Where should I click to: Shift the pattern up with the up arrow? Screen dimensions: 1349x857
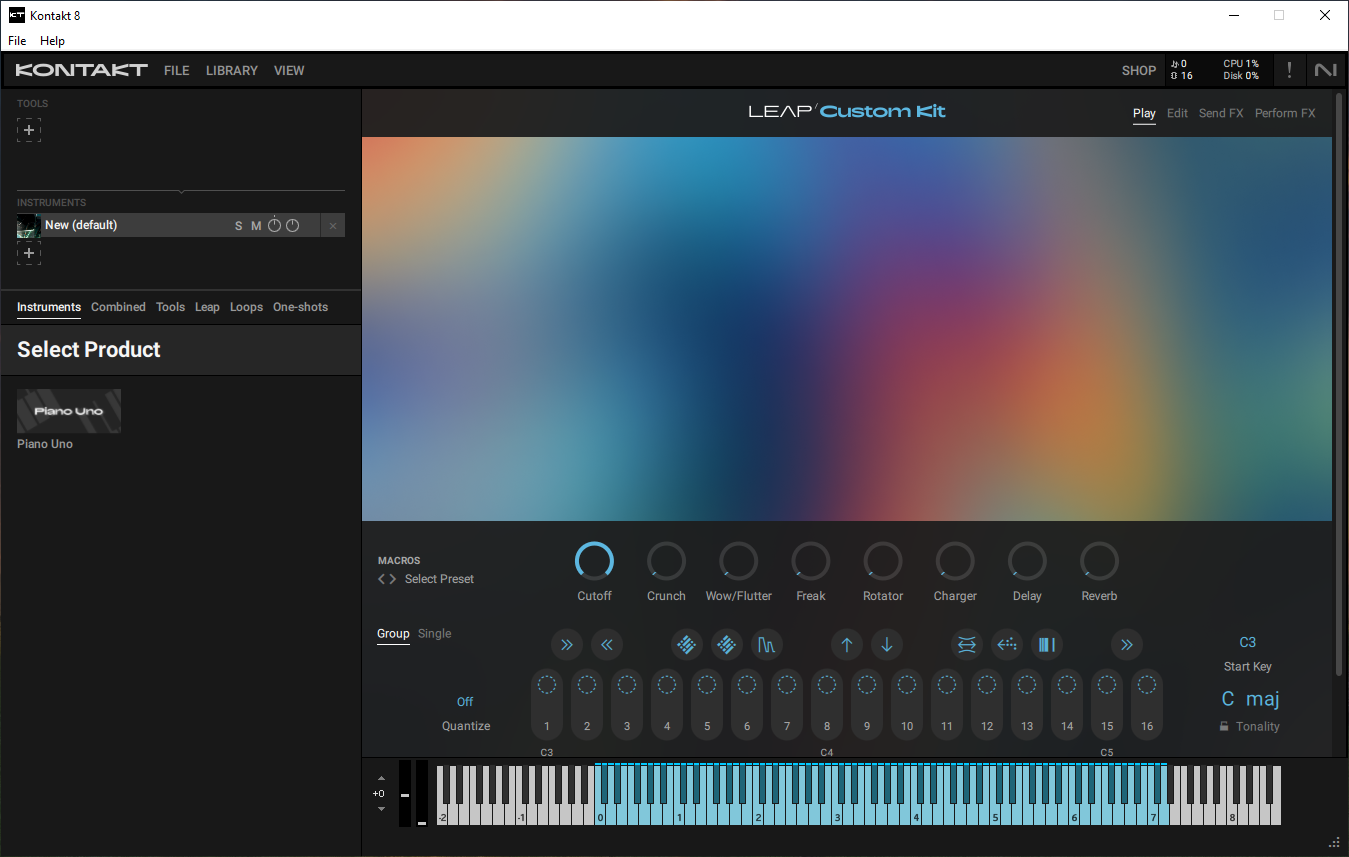click(x=847, y=645)
